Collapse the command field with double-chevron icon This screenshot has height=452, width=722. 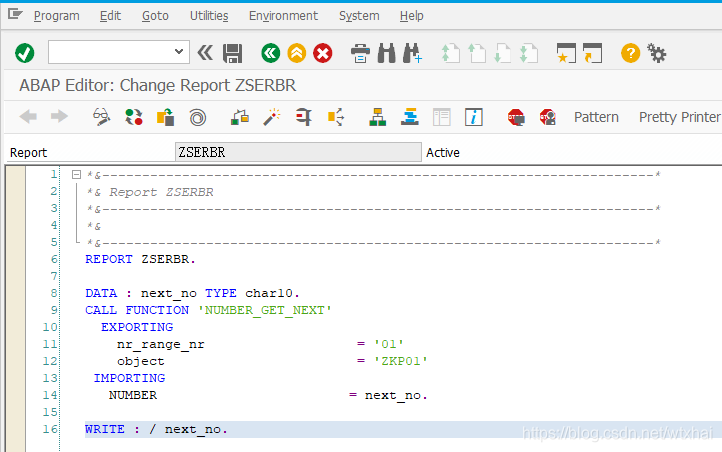click(205, 53)
